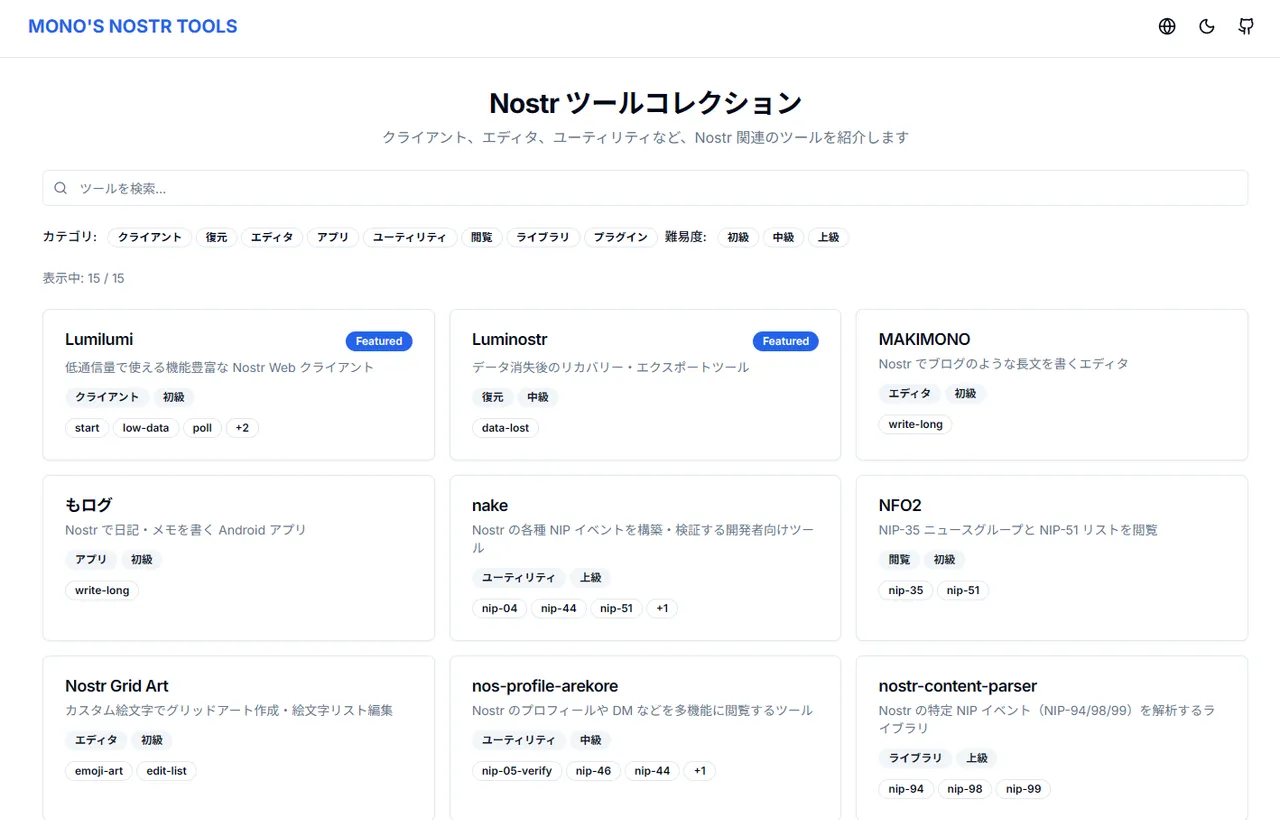
Task: Toggle dark mode with moon icon
Action: (1207, 27)
